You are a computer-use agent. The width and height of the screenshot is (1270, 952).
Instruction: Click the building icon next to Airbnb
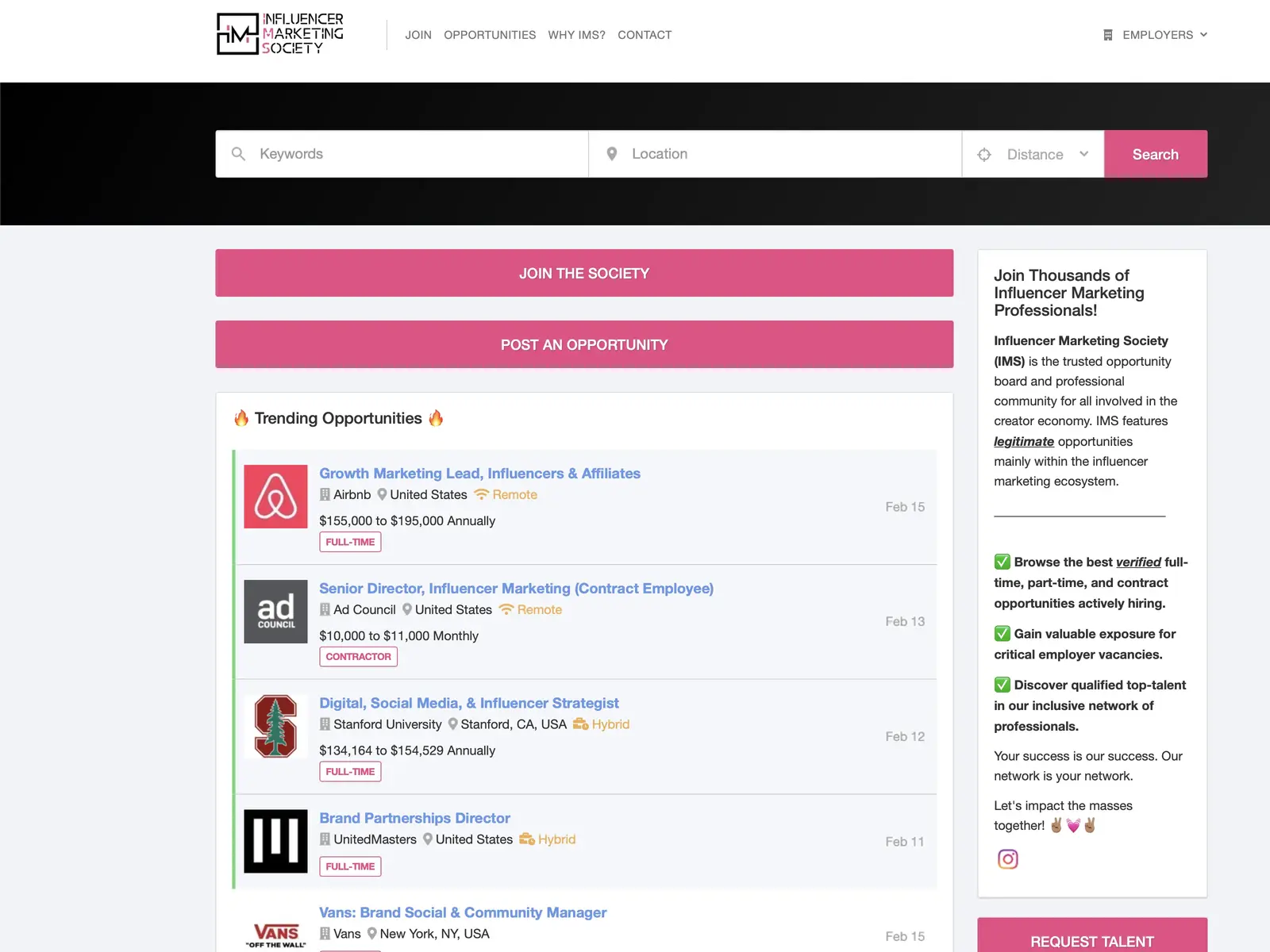tap(325, 494)
